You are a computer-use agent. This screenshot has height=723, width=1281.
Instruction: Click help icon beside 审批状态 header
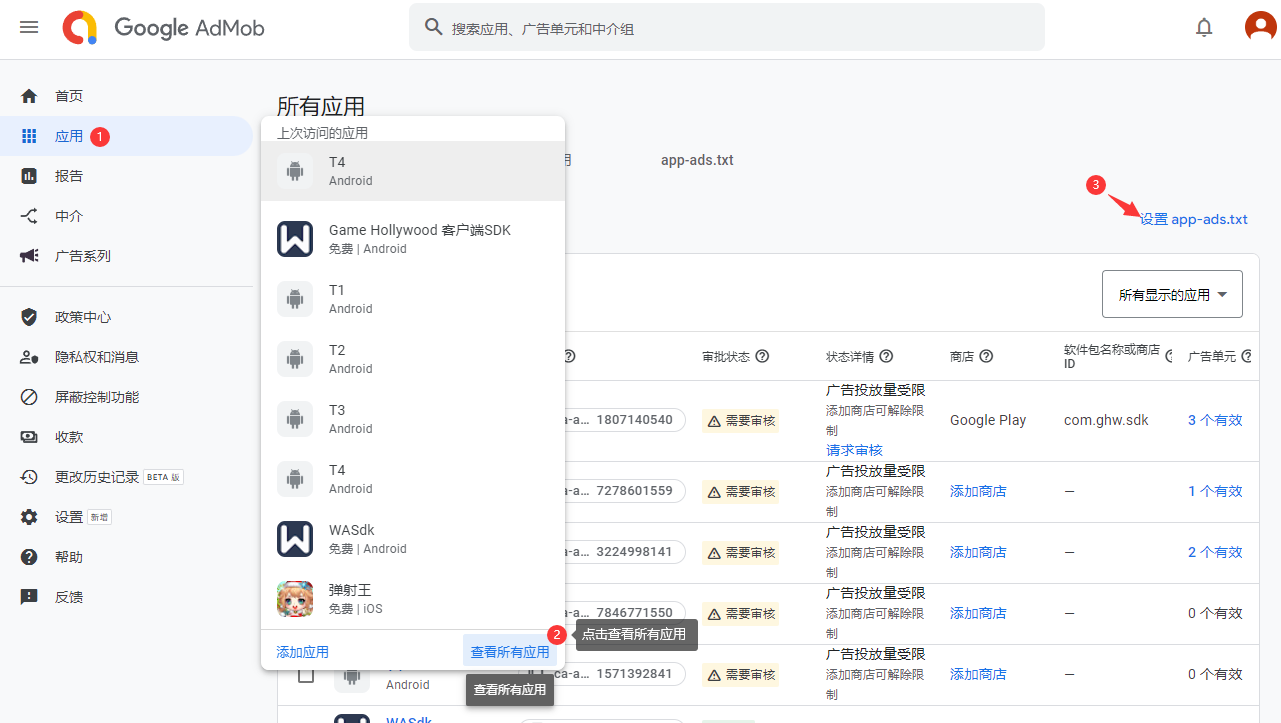(x=762, y=356)
